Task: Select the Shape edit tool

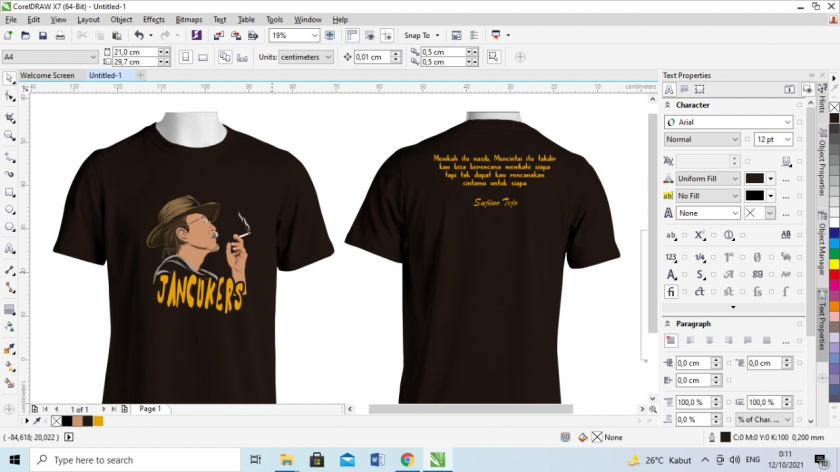Action: pos(9,97)
